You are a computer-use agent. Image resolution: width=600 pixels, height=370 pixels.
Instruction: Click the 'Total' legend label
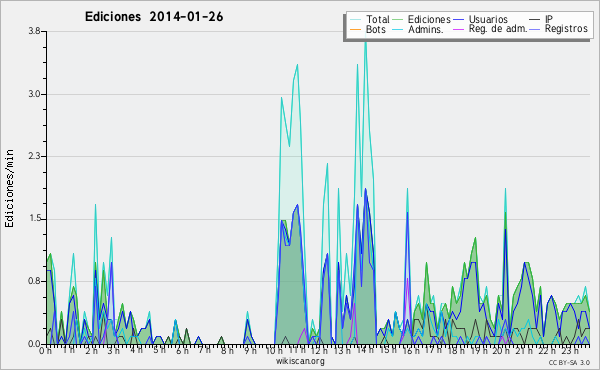(x=378, y=19)
